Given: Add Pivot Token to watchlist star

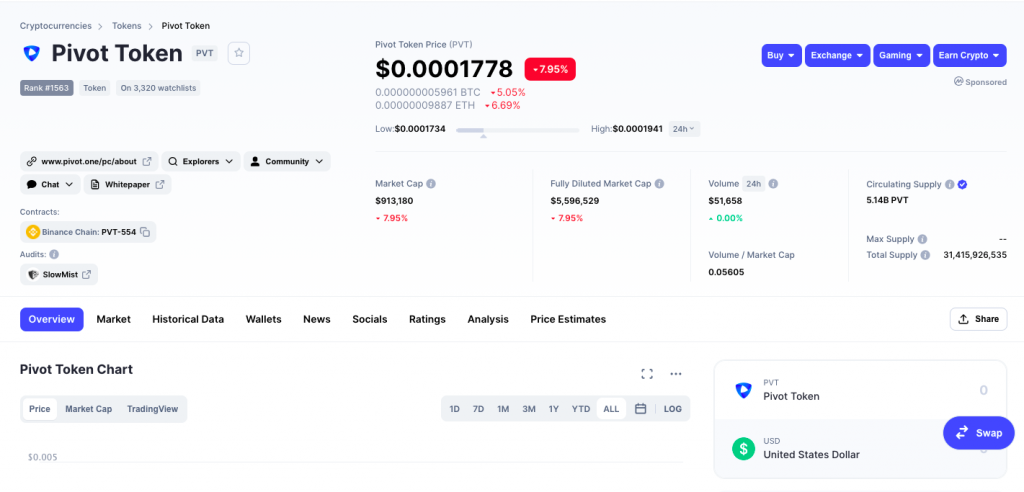Looking at the screenshot, I should [239, 54].
